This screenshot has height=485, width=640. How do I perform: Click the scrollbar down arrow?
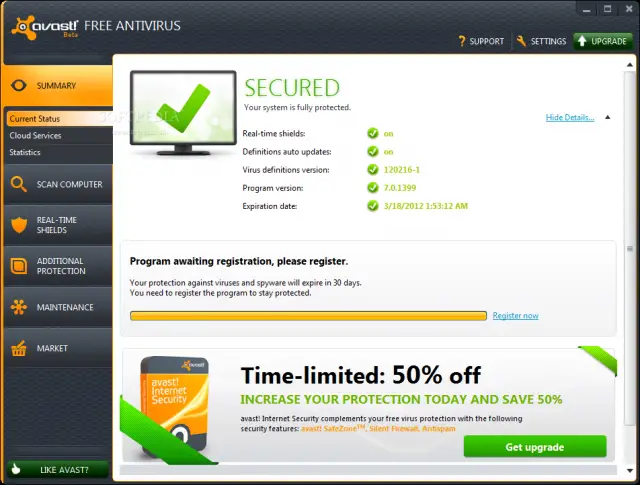point(630,470)
